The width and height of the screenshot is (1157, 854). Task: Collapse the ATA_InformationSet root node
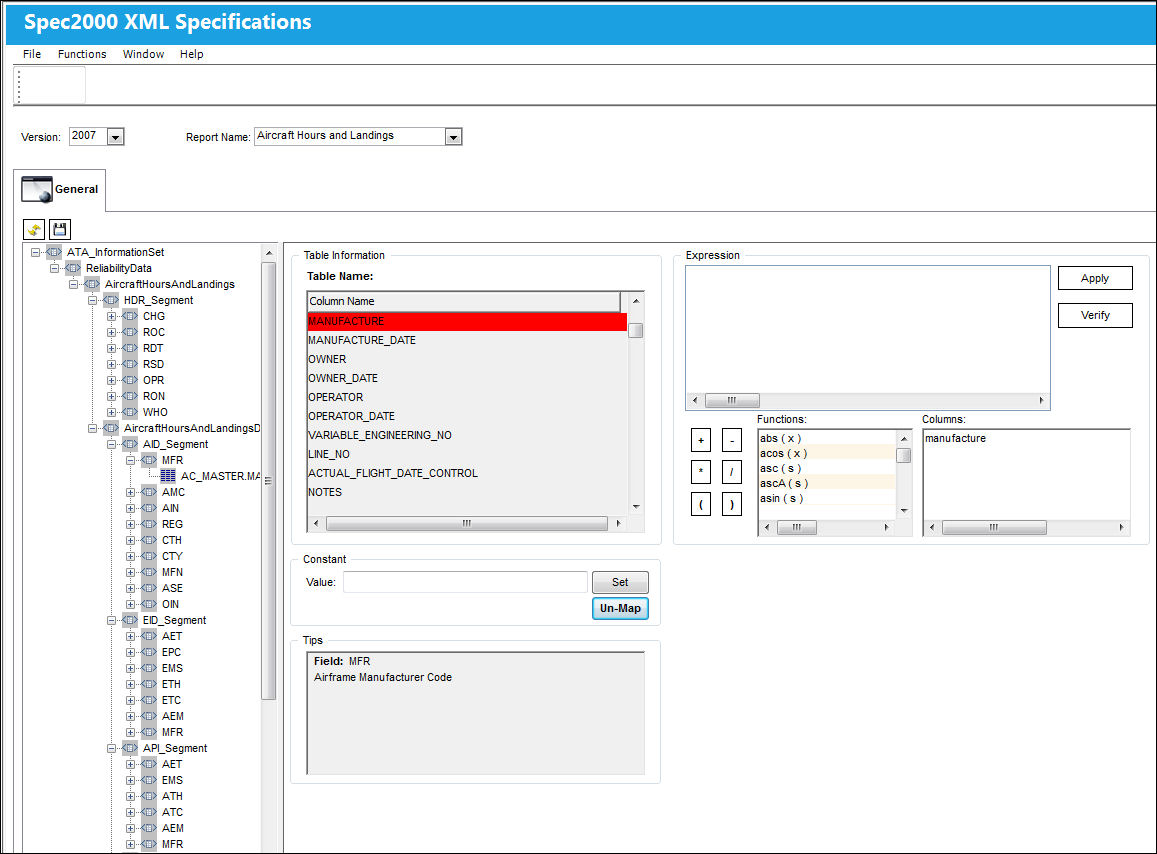coord(35,252)
